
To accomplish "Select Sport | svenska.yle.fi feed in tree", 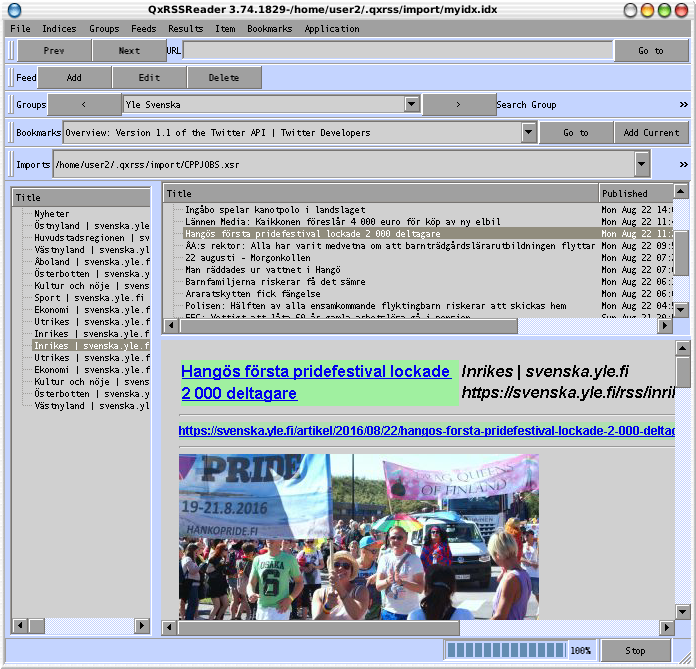I will tap(89, 298).
